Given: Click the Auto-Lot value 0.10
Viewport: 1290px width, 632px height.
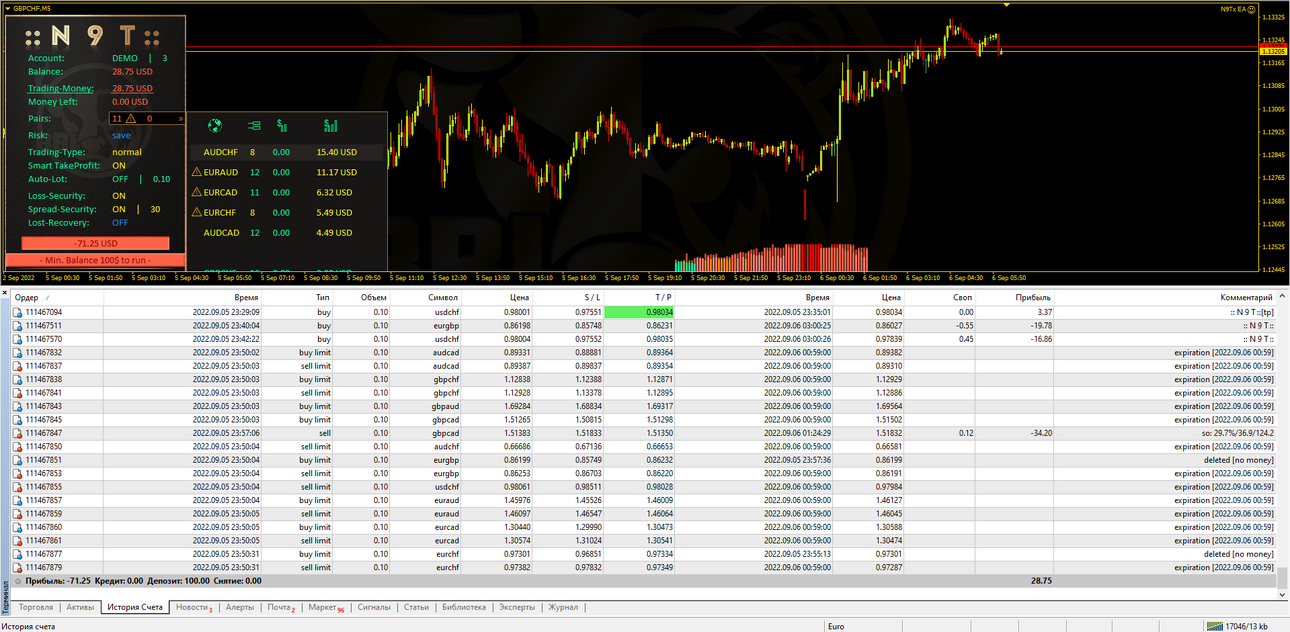Looking at the screenshot, I should coord(161,179).
